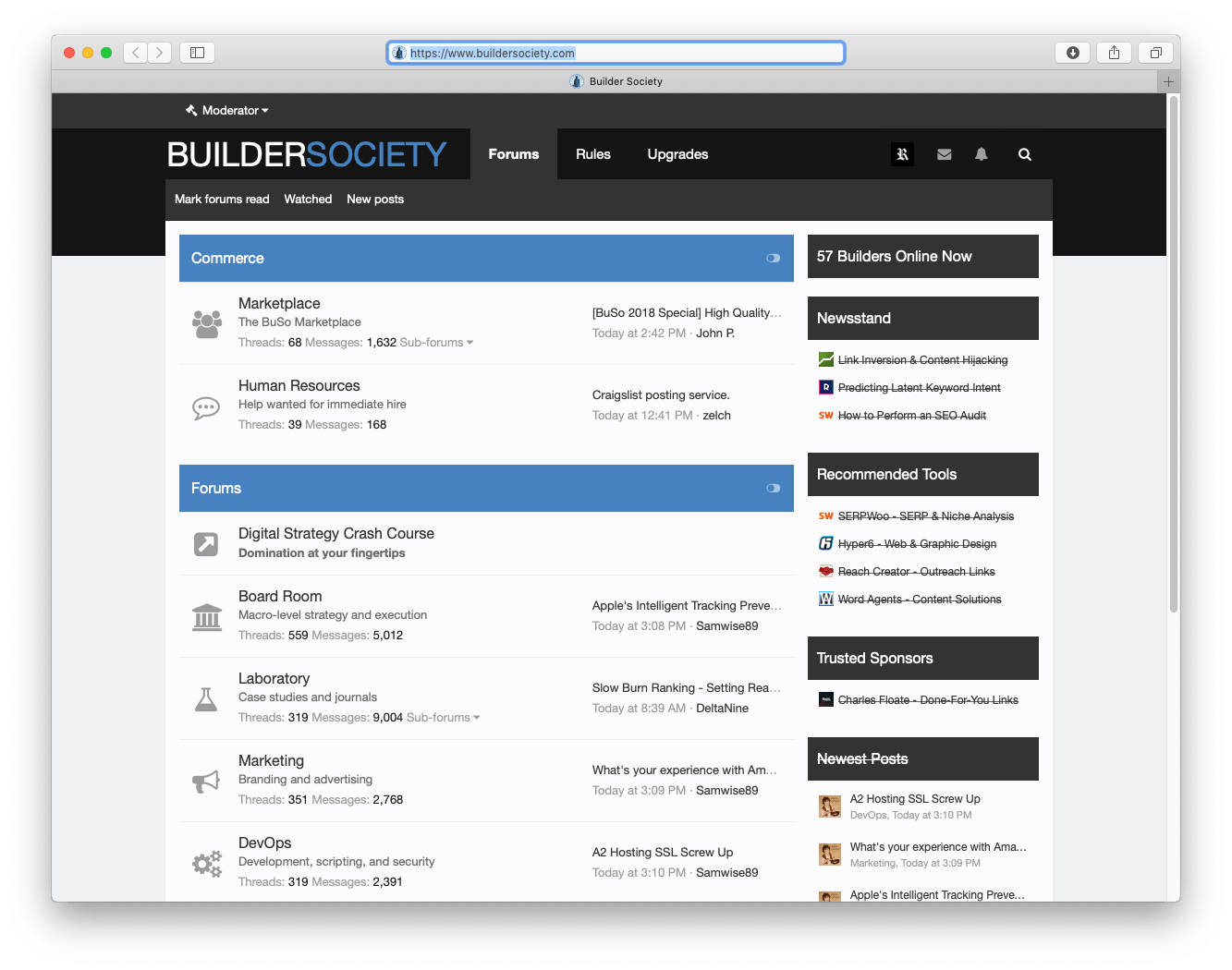Open the Rules tab
Screen dimensions: 1232x970
[593, 154]
